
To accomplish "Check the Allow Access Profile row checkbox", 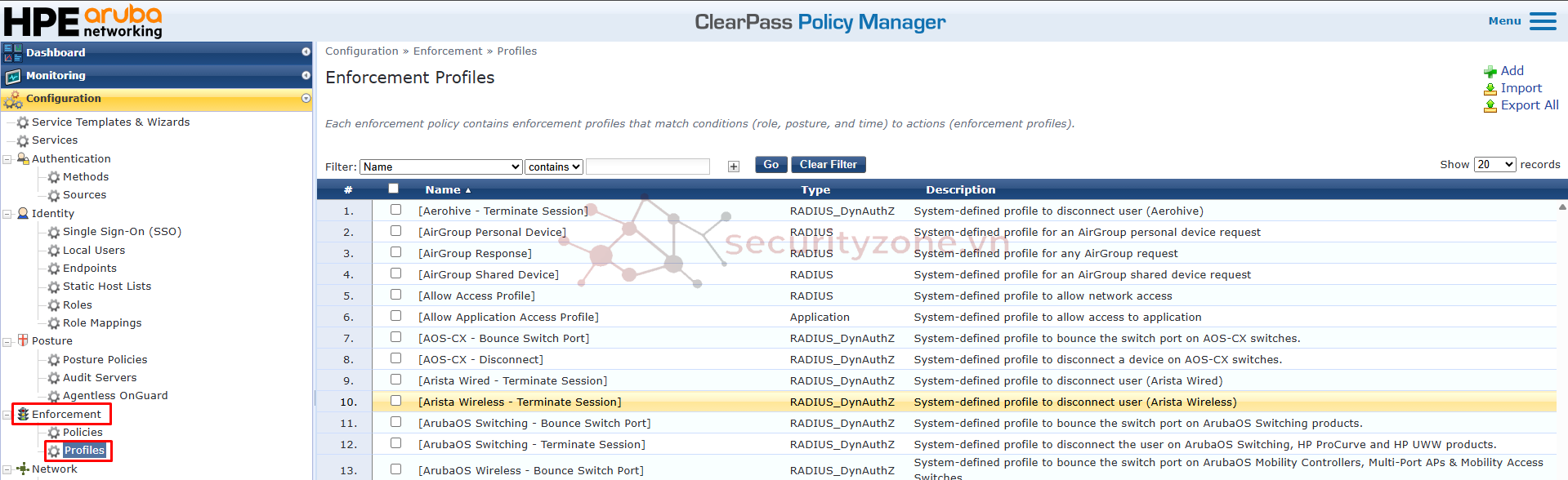I will (x=395, y=295).
